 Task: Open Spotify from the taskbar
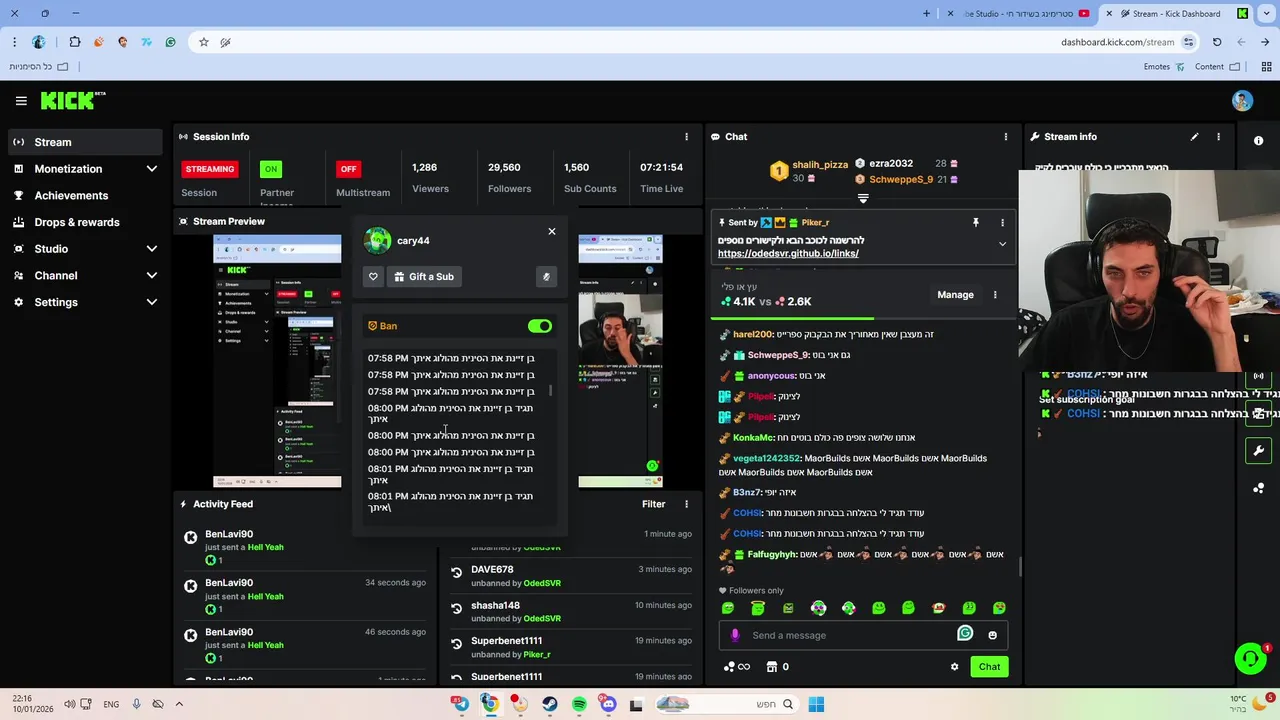pyautogui.click(x=579, y=704)
